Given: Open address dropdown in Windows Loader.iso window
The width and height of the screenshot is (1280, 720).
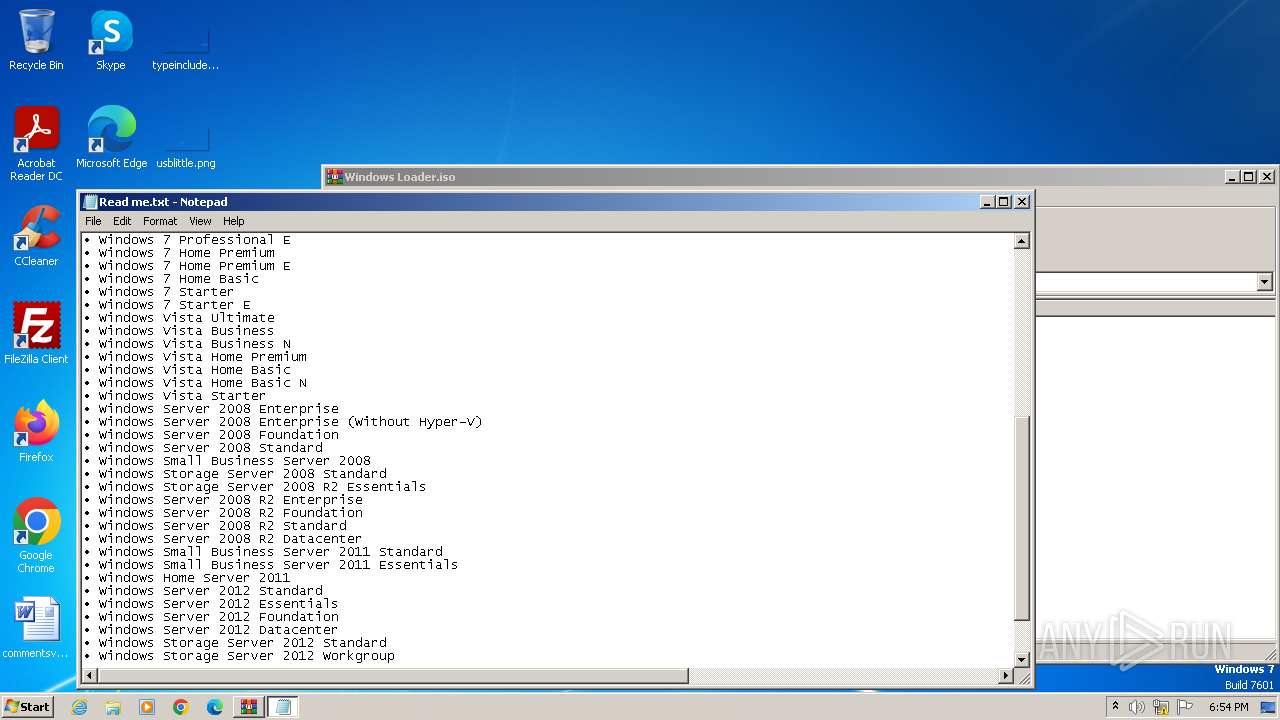Looking at the screenshot, I should point(1264,283).
